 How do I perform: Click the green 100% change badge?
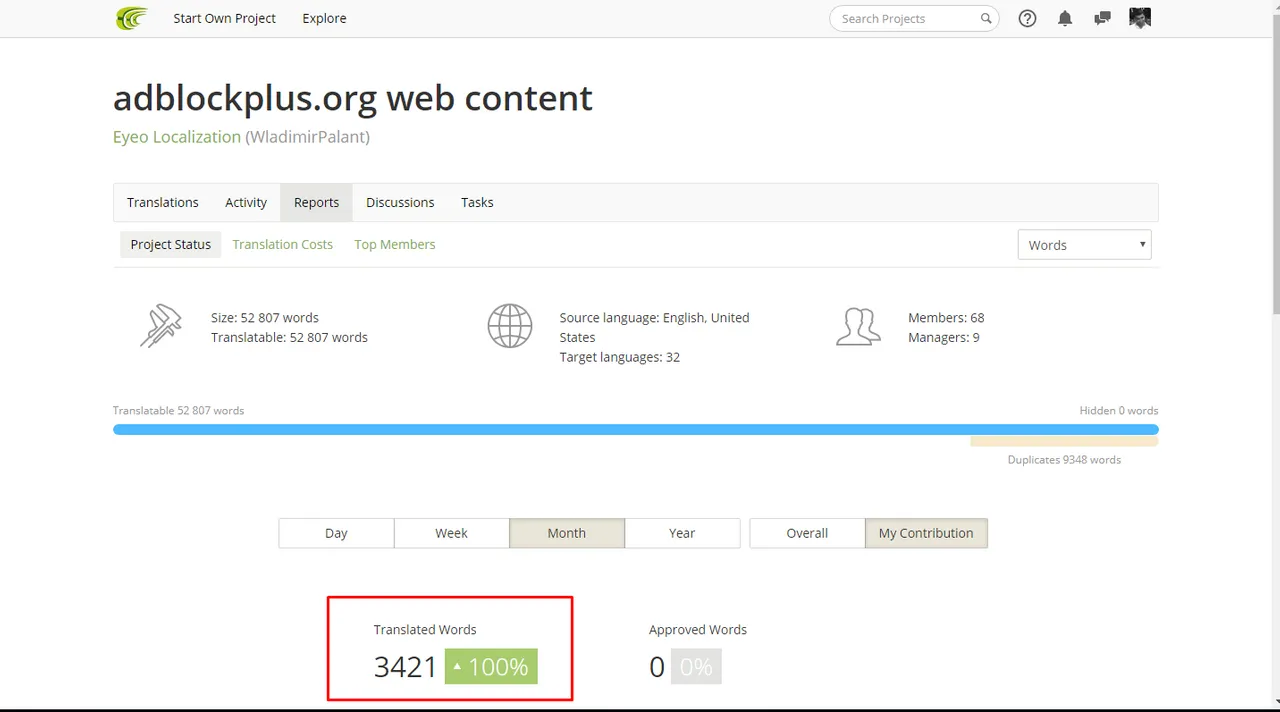pyautogui.click(x=491, y=666)
